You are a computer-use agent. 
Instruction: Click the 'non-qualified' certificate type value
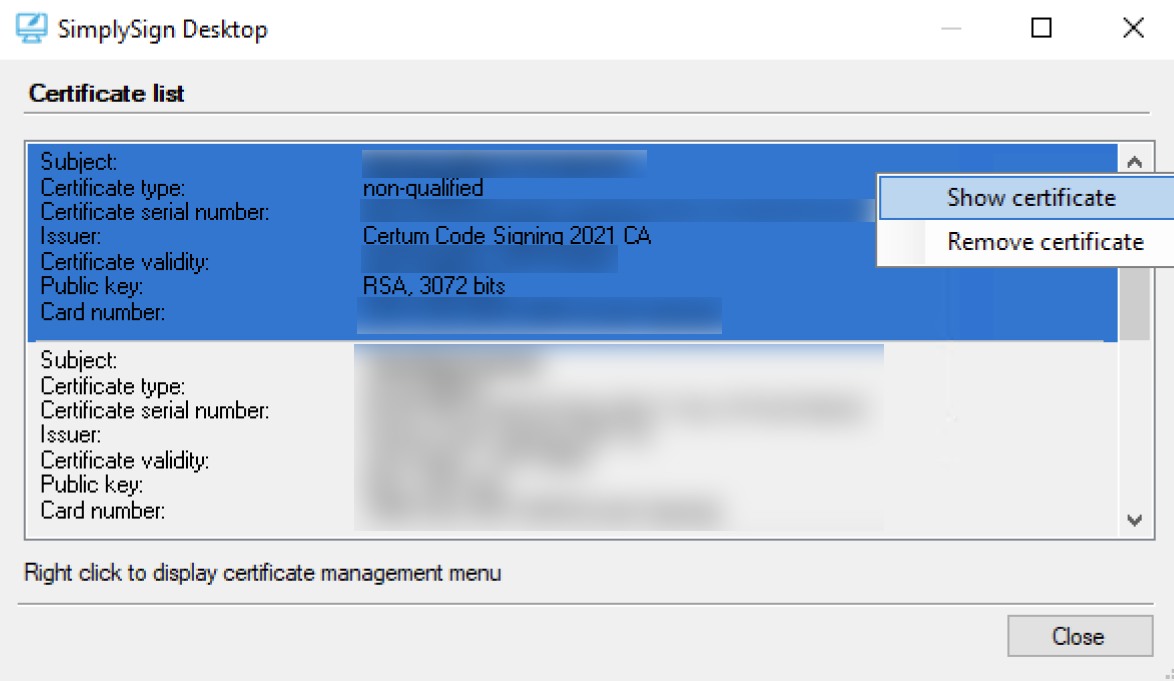click(x=423, y=188)
